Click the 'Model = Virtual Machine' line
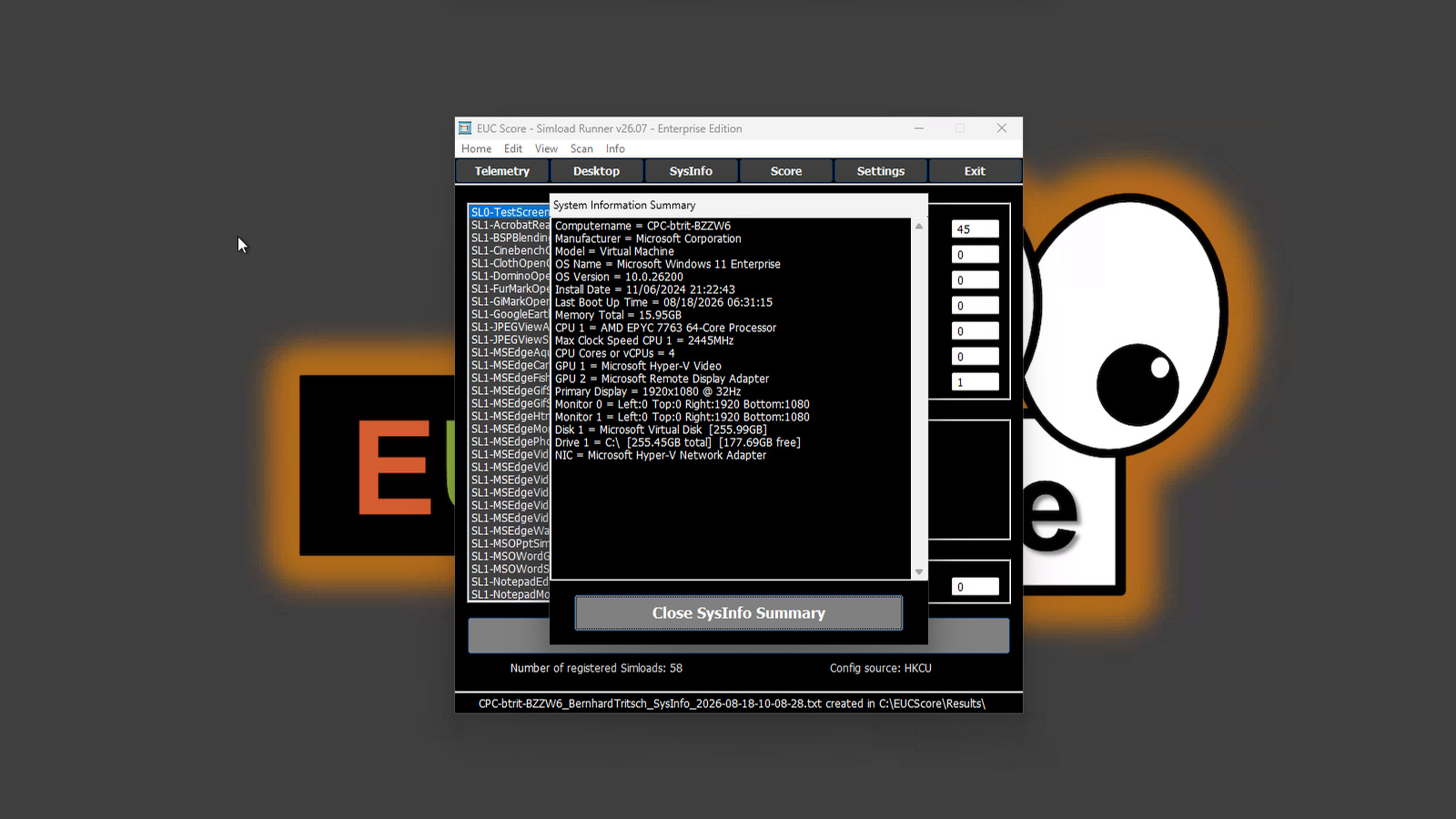Image resolution: width=1456 pixels, height=819 pixels. click(614, 251)
